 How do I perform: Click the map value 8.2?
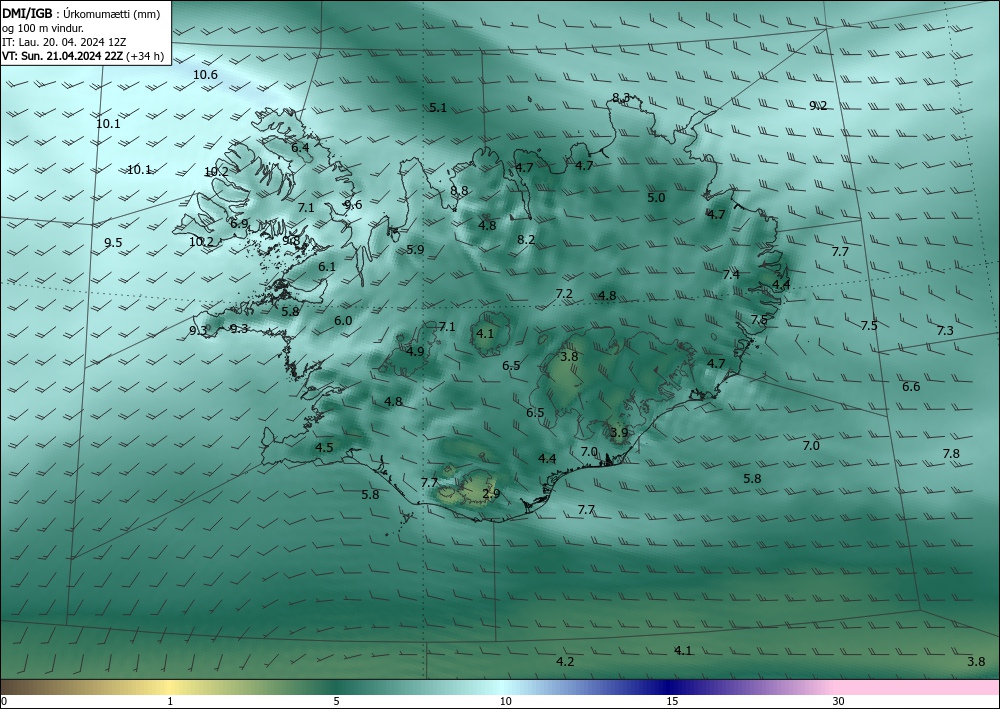tap(526, 240)
